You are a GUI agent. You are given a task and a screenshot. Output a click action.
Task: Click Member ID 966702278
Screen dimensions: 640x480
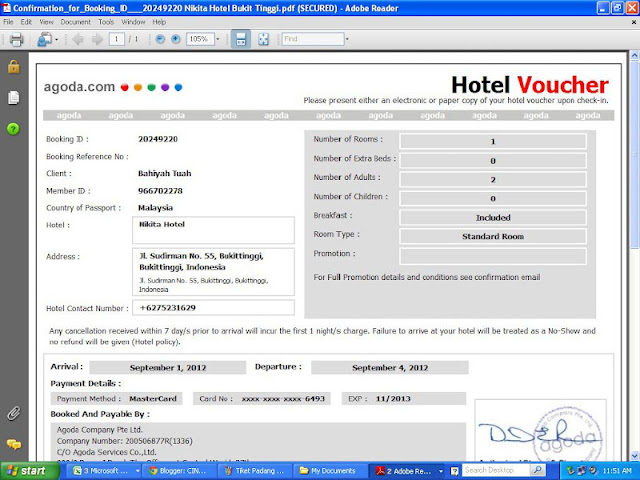click(x=160, y=191)
